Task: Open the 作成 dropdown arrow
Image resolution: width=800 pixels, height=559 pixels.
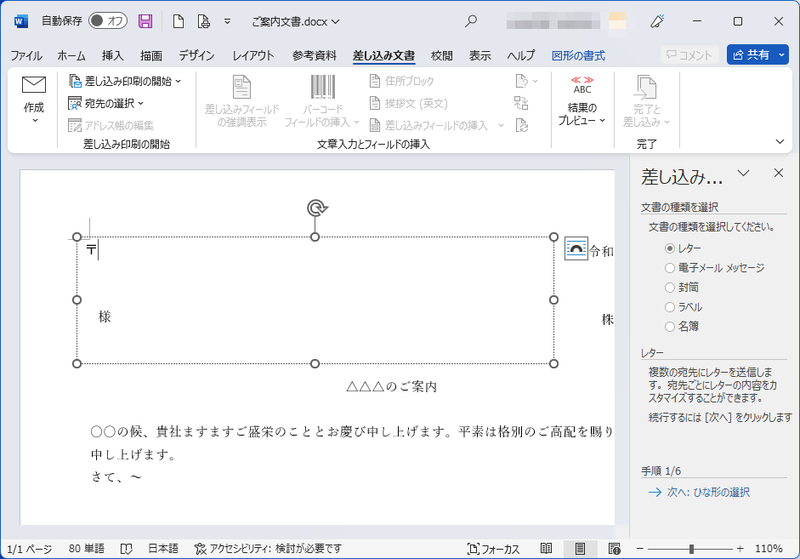Action: pos(35,121)
